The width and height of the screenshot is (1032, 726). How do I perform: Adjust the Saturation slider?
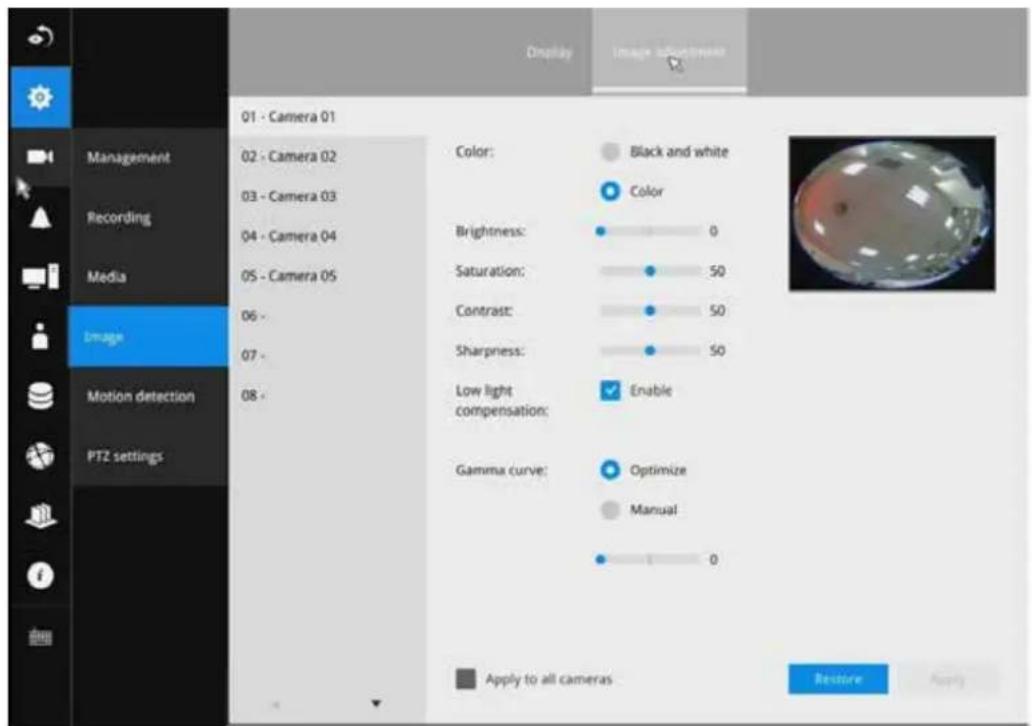650,271
